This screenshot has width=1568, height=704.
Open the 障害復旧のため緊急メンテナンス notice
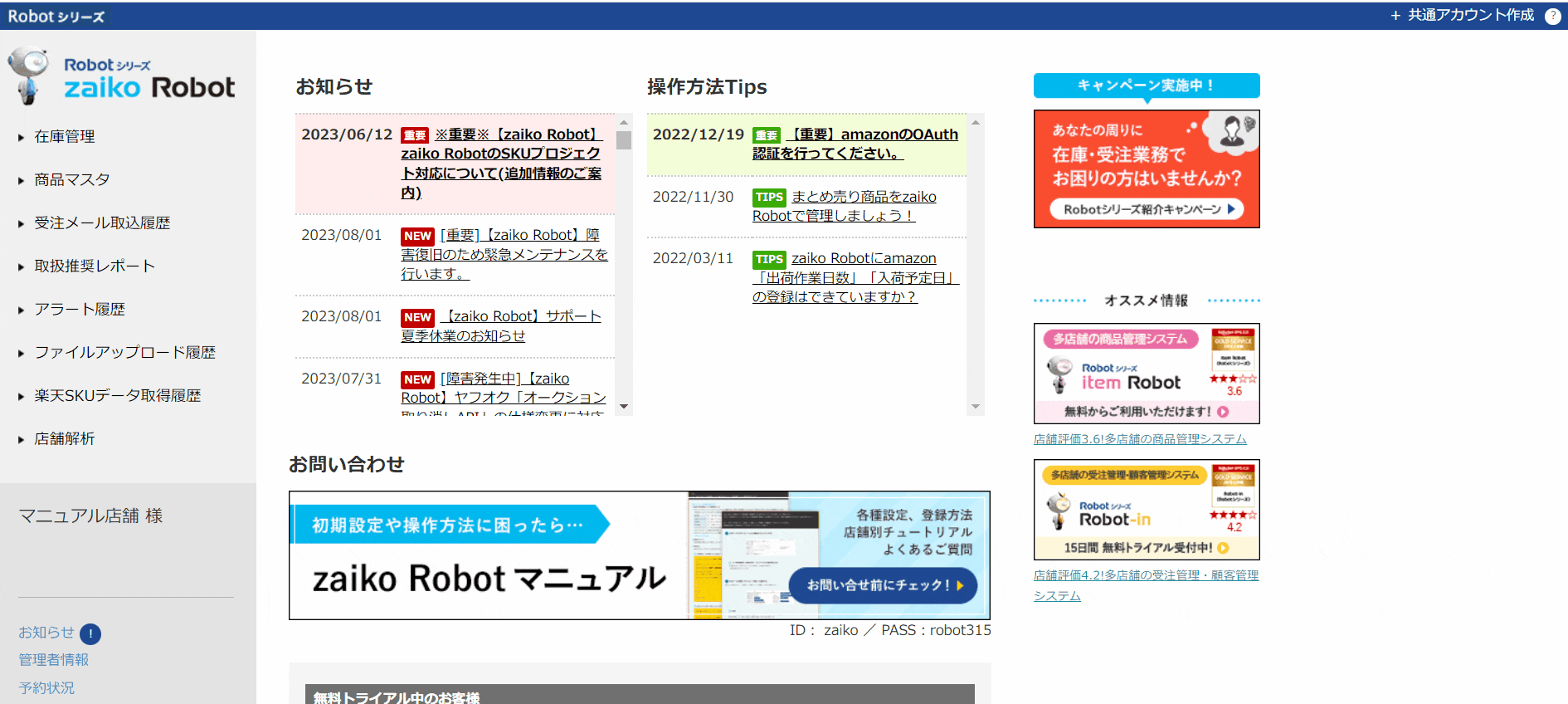[504, 254]
